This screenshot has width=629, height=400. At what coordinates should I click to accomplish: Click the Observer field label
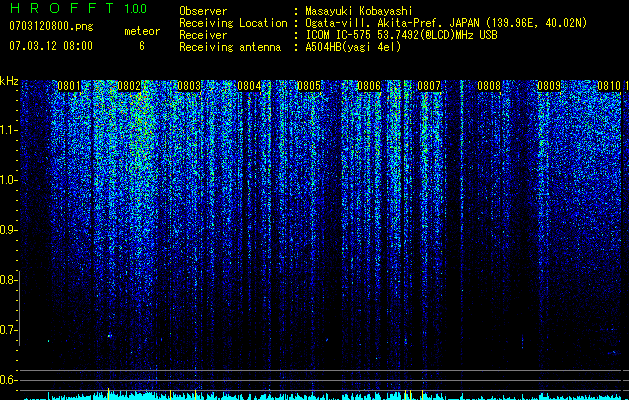(x=203, y=11)
